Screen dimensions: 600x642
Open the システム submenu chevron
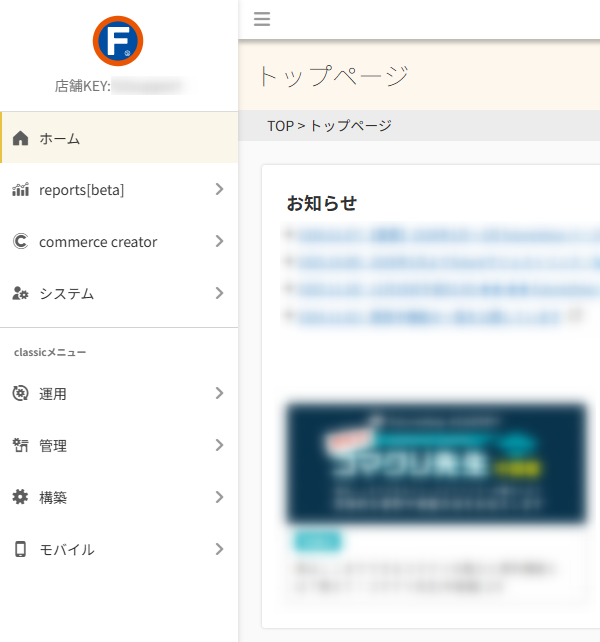pyautogui.click(x=219, y=294)
